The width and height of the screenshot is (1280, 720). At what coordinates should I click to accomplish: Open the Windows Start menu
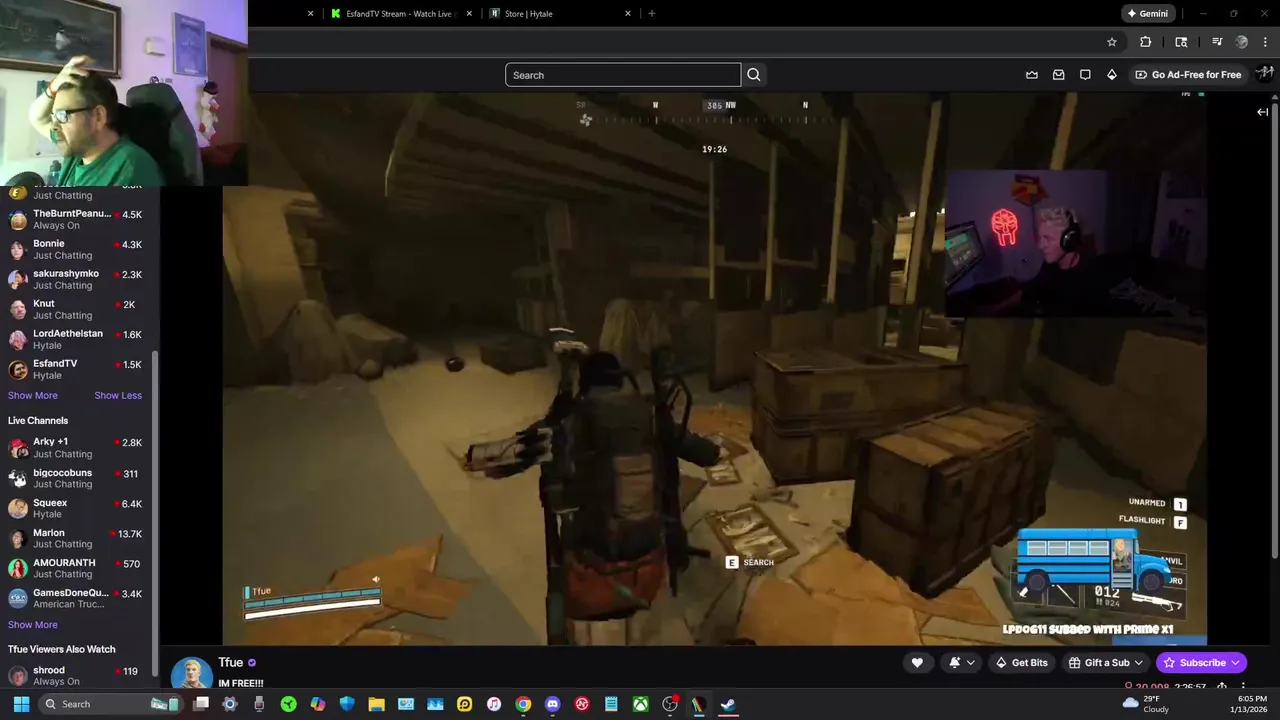[21, 704]
